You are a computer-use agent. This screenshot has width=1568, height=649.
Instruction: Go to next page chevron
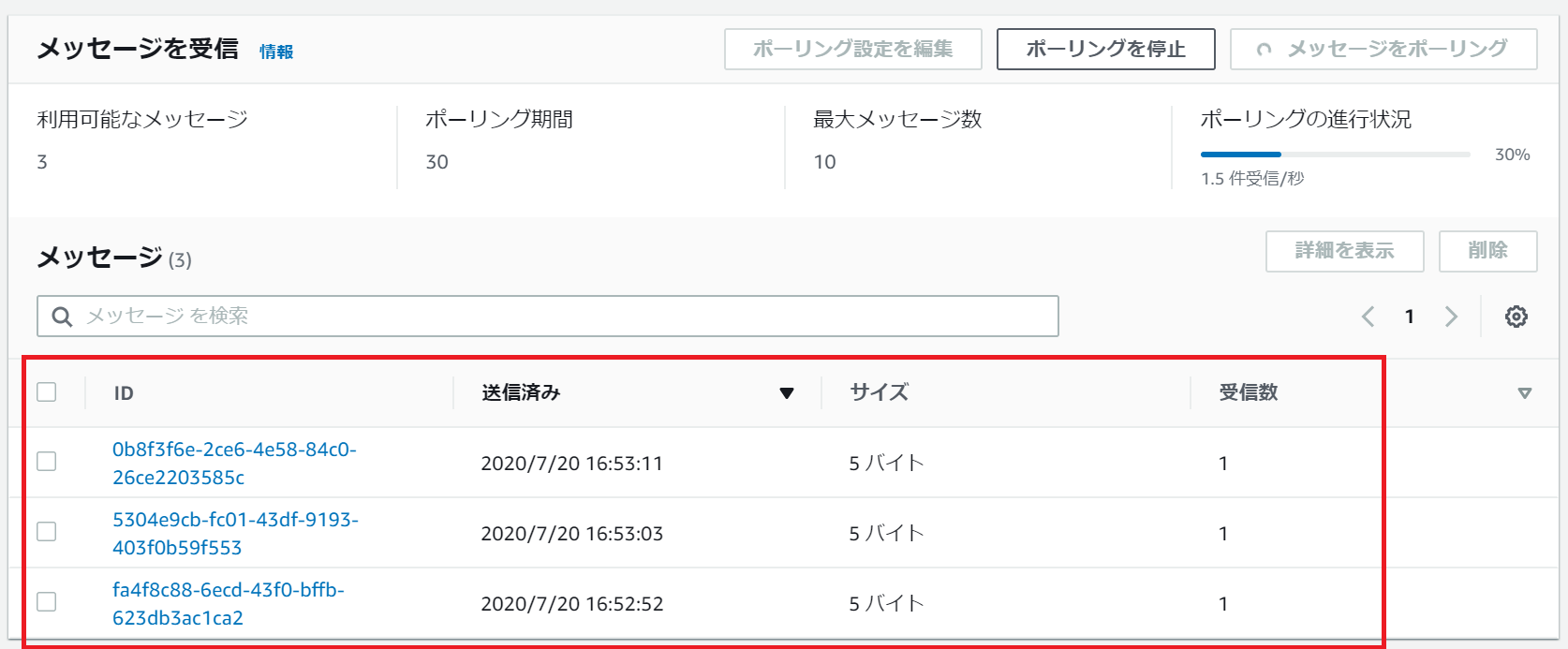coord(1451,317)
